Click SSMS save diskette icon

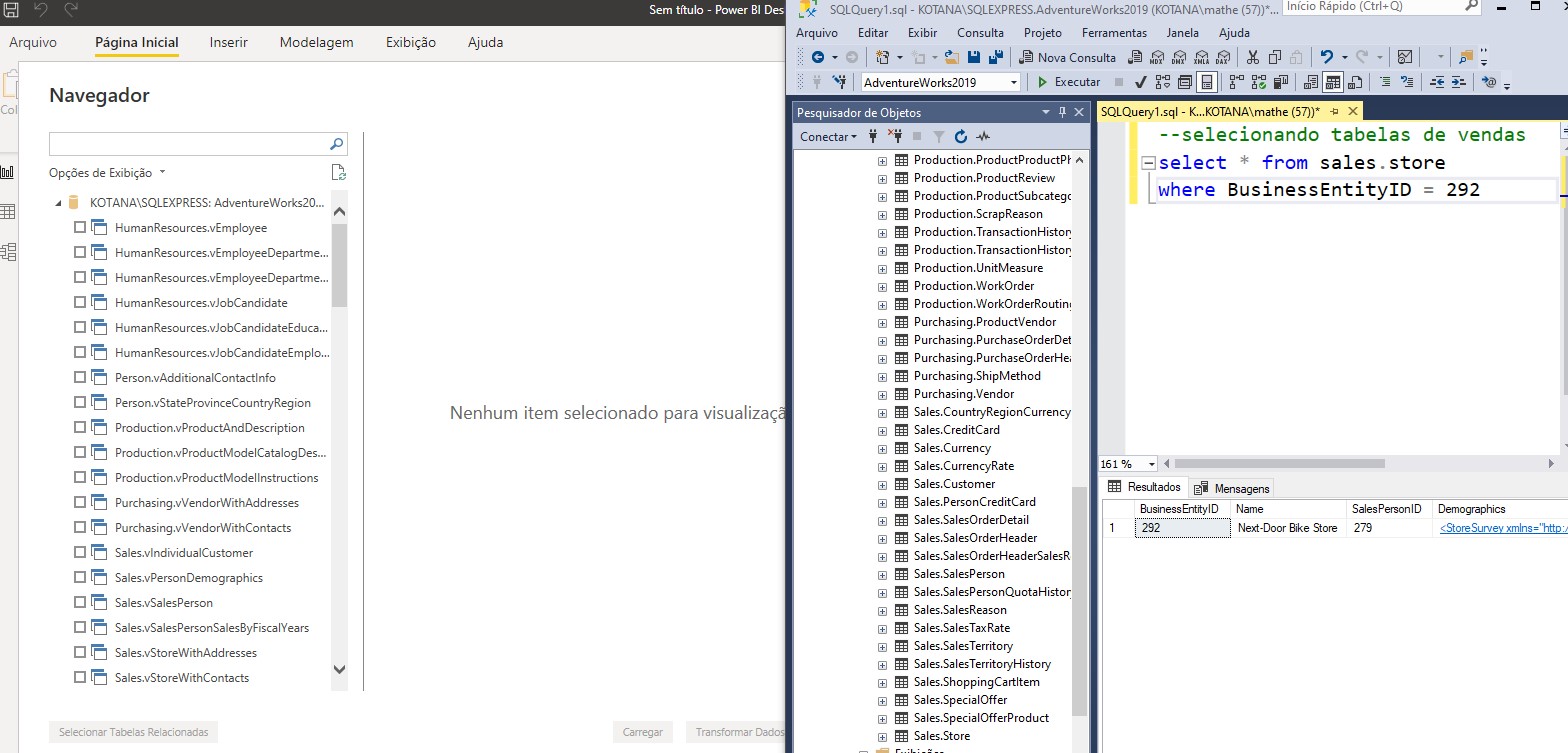(974, 57)
